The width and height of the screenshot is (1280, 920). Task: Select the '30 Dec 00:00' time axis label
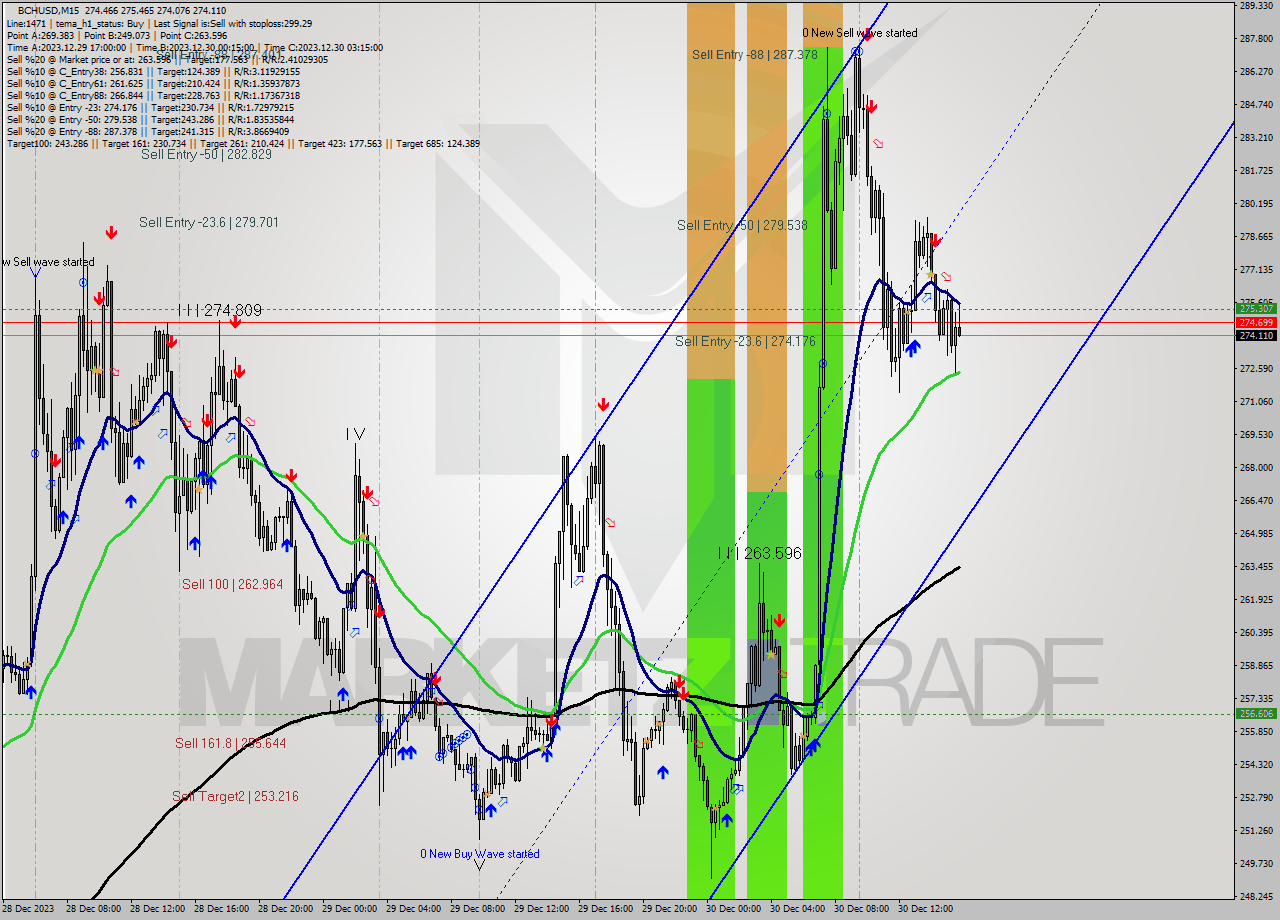735,910
